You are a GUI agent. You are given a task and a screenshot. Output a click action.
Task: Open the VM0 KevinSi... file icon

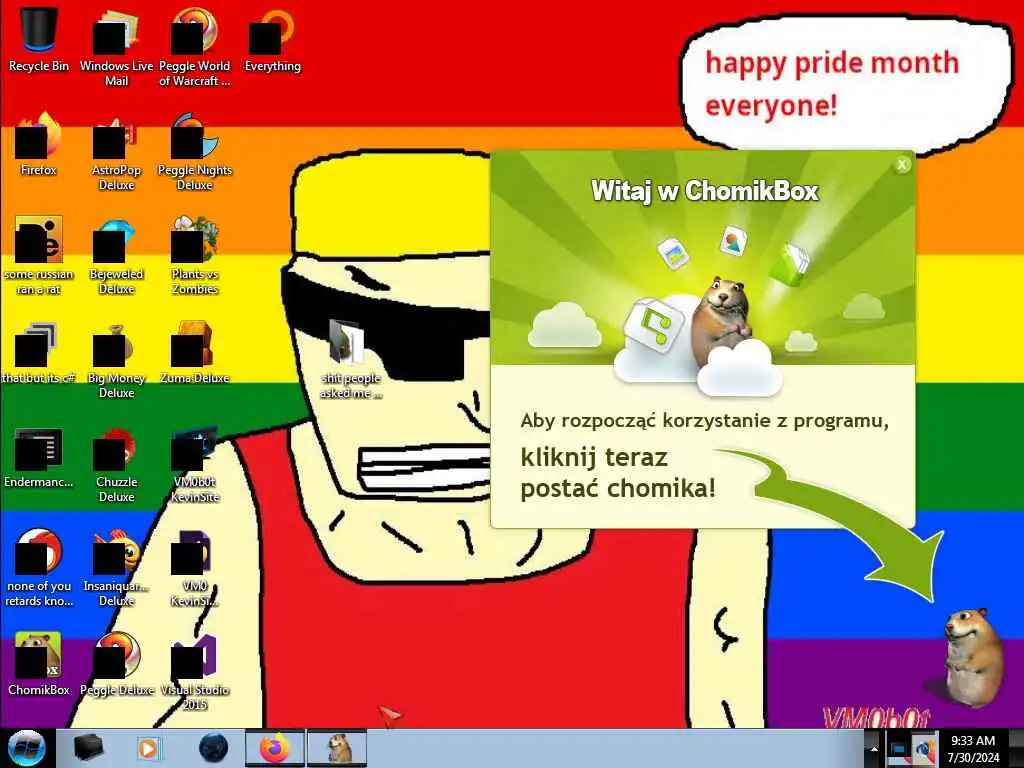coord(195,568)
